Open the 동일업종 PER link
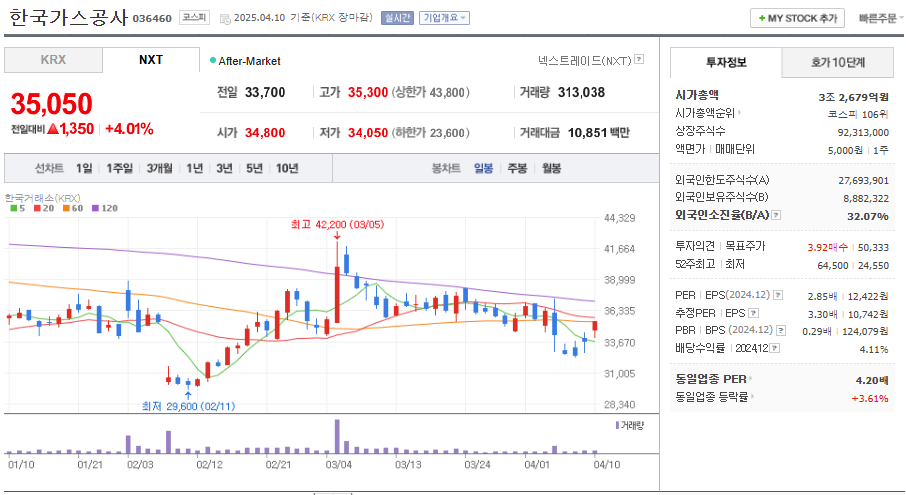The height and width of the screenshot is (495, 906). tap(711, 379)
